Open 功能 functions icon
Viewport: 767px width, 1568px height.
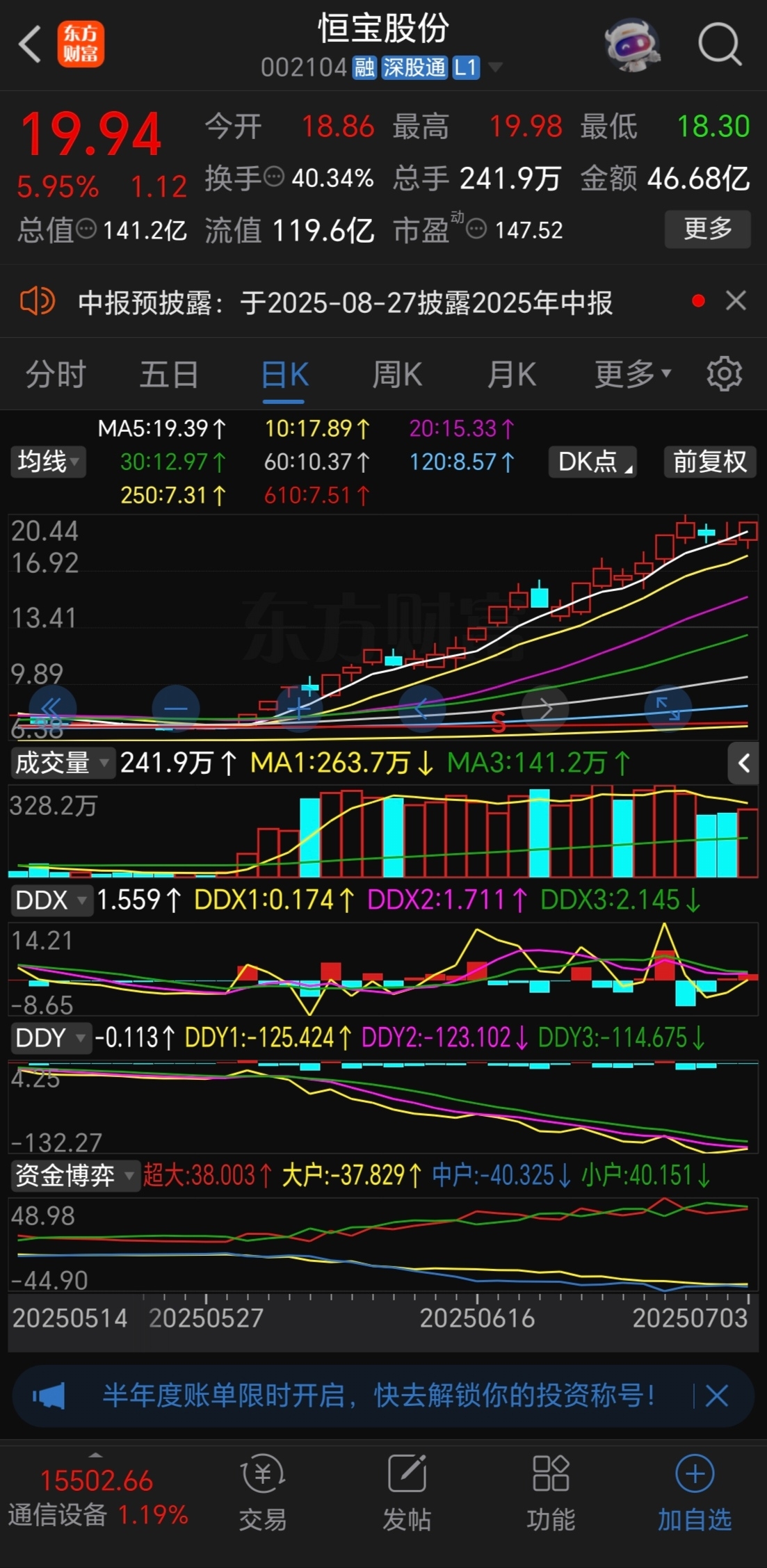click(x=551, y=1494)
